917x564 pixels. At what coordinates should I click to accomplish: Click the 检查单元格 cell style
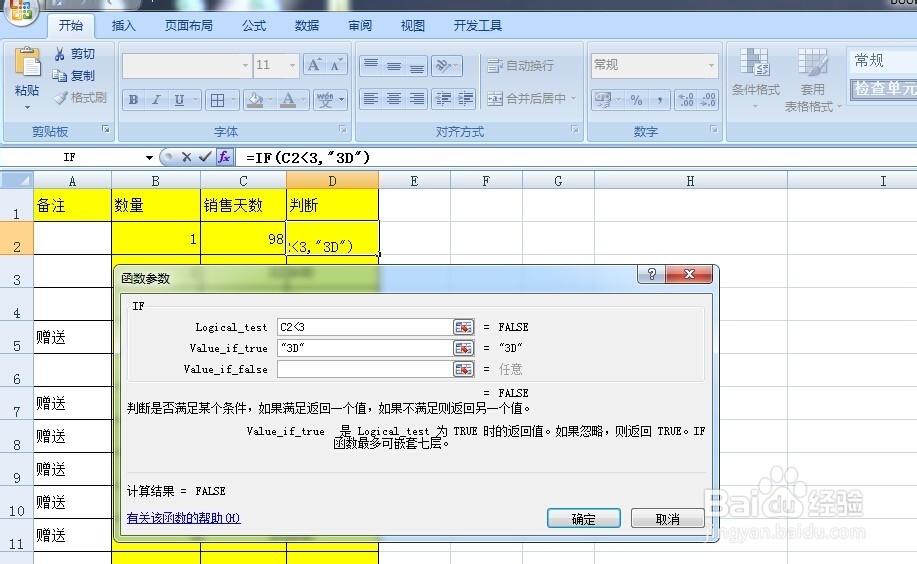884,89
